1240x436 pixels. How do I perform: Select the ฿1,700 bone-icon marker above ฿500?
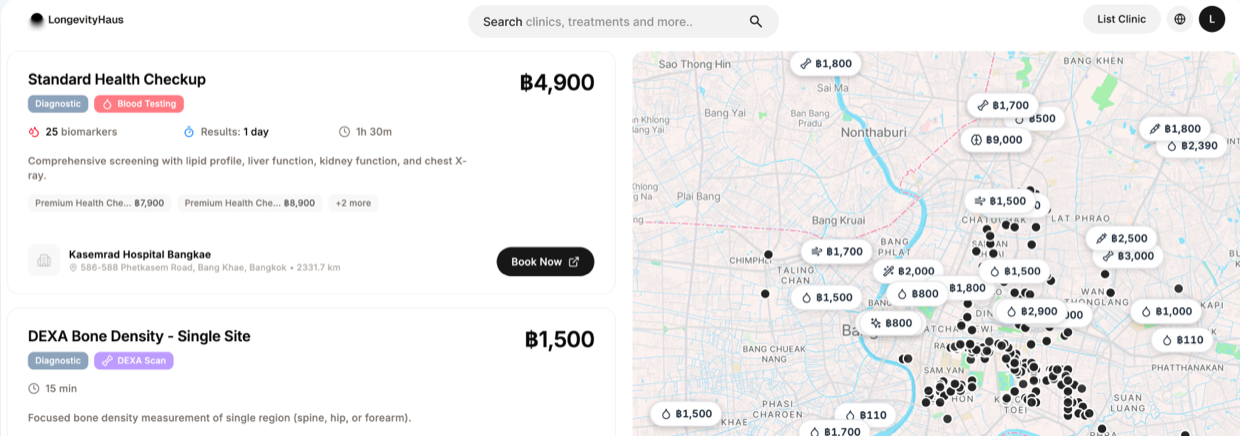pyautogui.click(x=1003, y=105)
